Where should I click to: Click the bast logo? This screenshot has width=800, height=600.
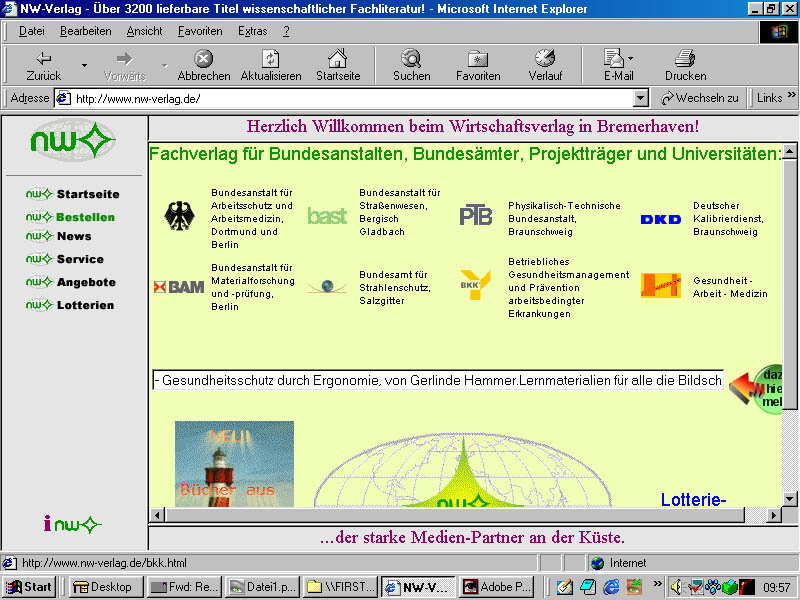pos(327,216)
